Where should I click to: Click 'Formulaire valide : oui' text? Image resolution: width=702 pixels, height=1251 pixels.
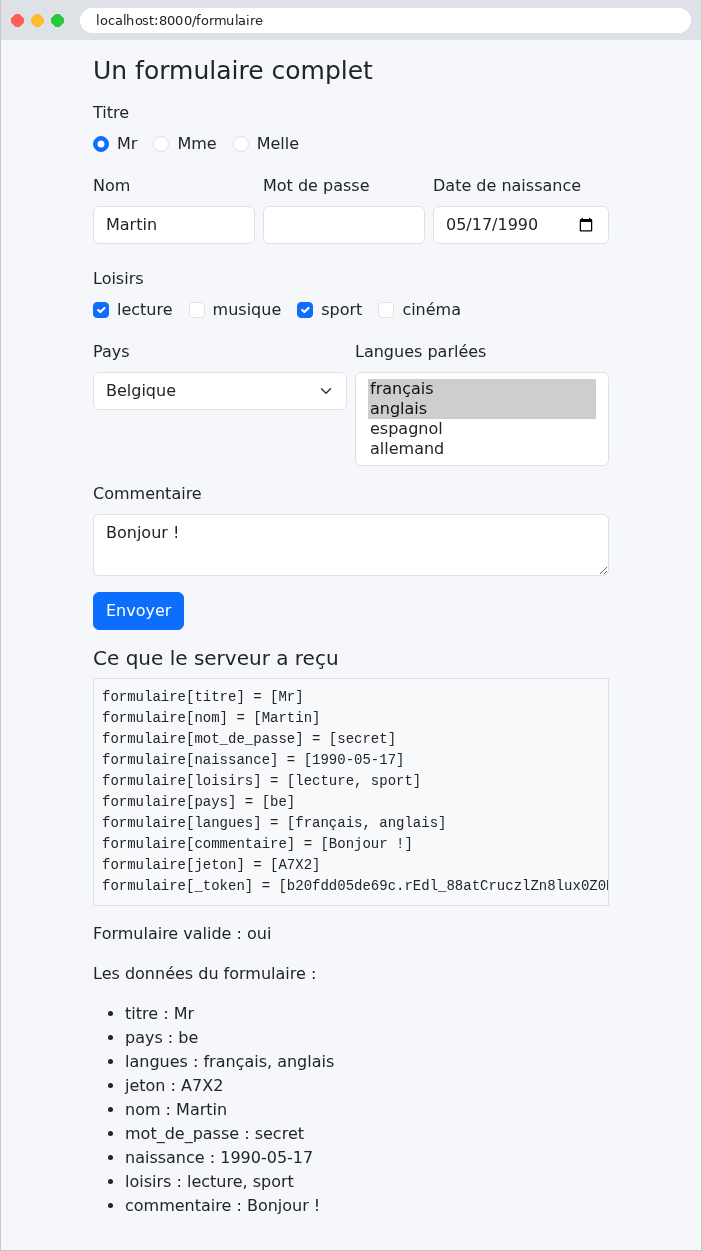coord(182,934)
